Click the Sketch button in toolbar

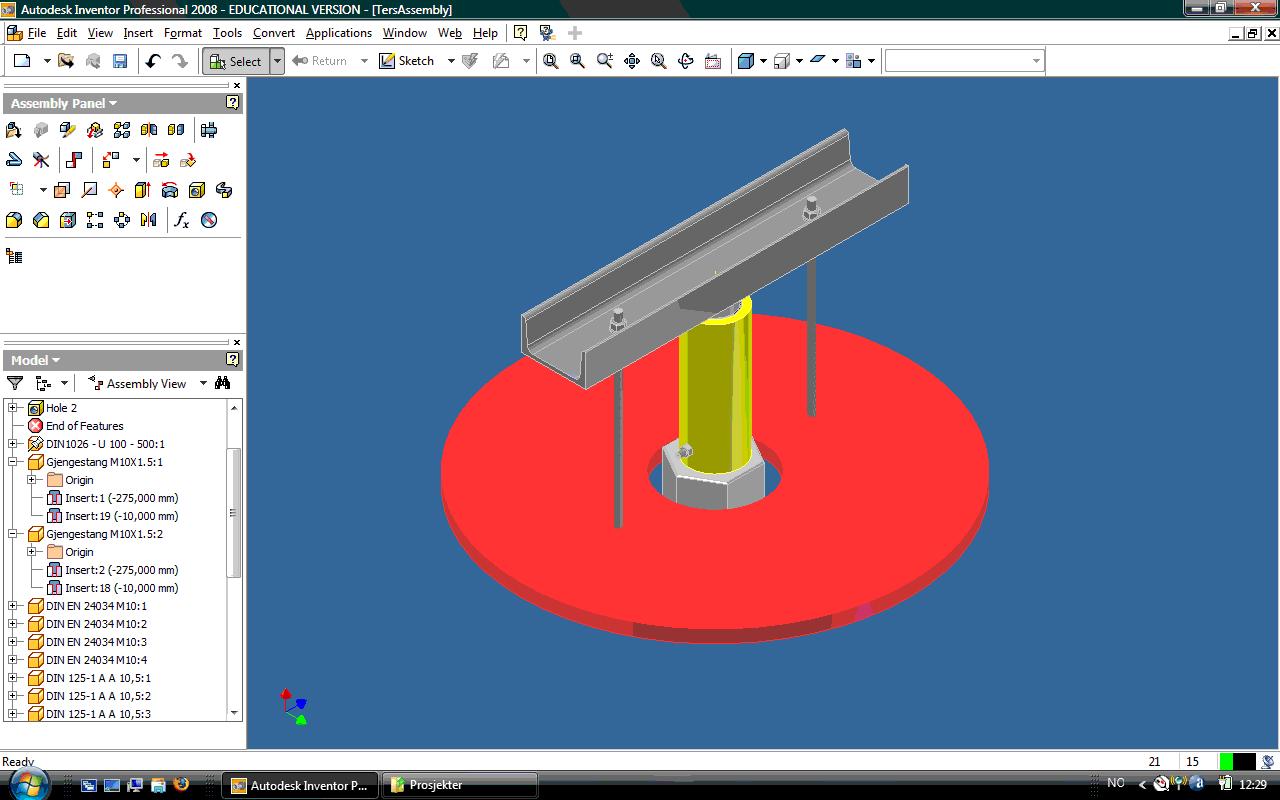pos(406,61)
